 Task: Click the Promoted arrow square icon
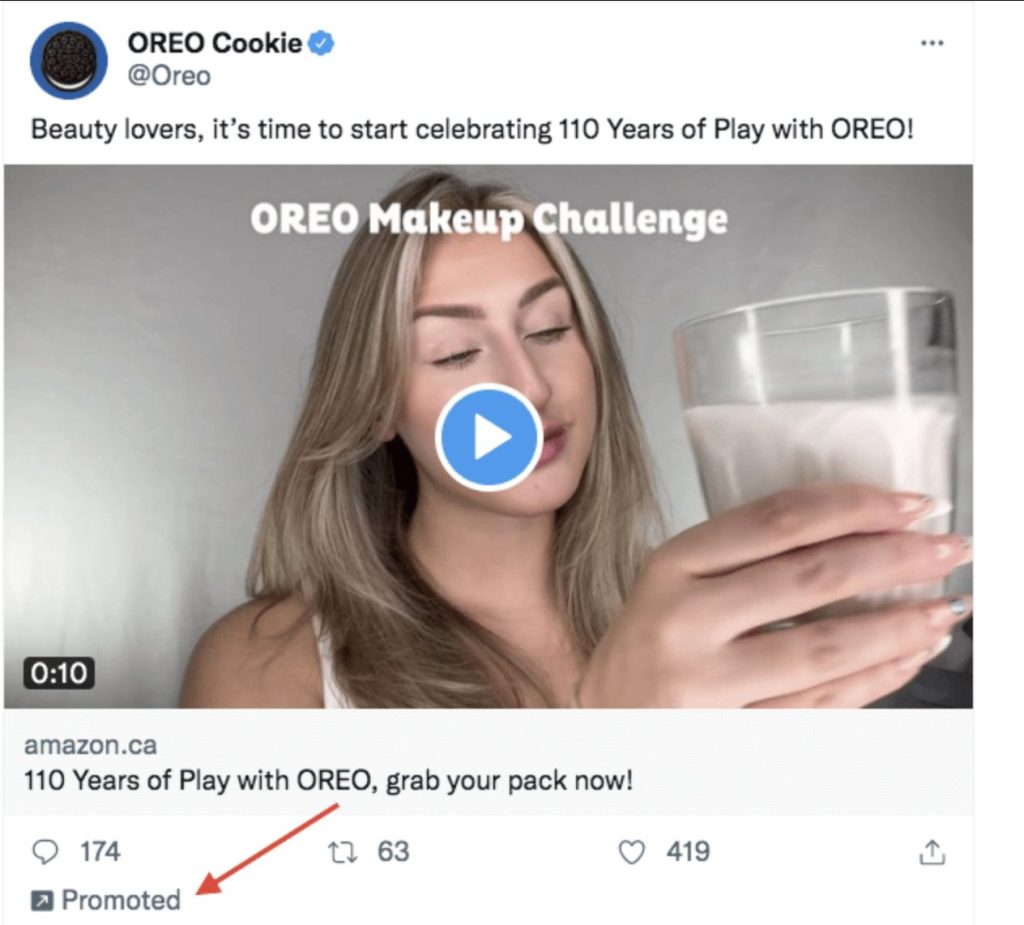click(42, 901)
